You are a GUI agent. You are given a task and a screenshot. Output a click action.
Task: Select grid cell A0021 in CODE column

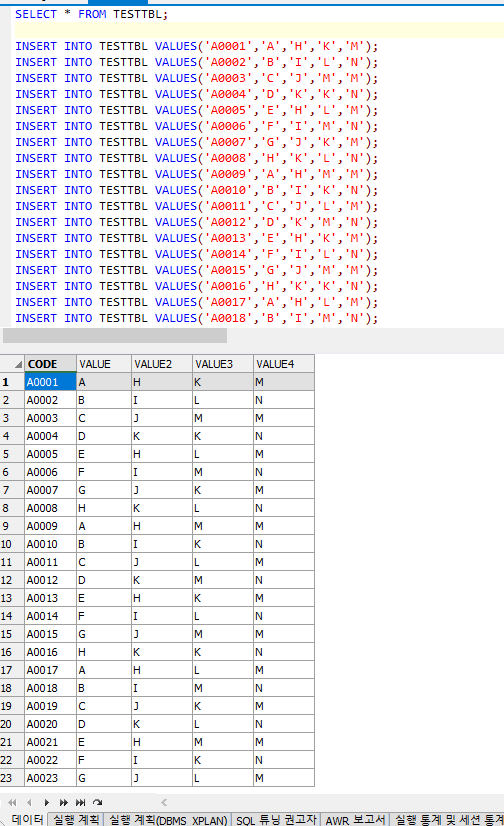point(50,742)
